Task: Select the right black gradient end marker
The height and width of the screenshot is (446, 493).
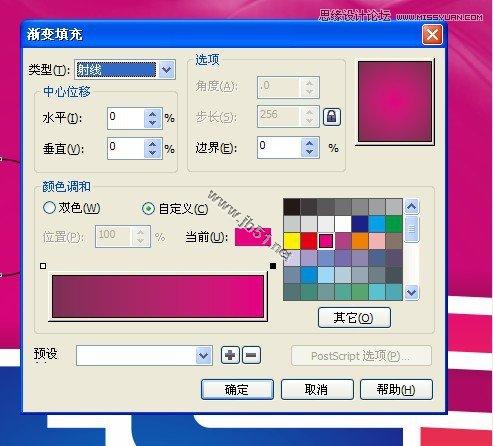Action: click(x=273, y=266)
